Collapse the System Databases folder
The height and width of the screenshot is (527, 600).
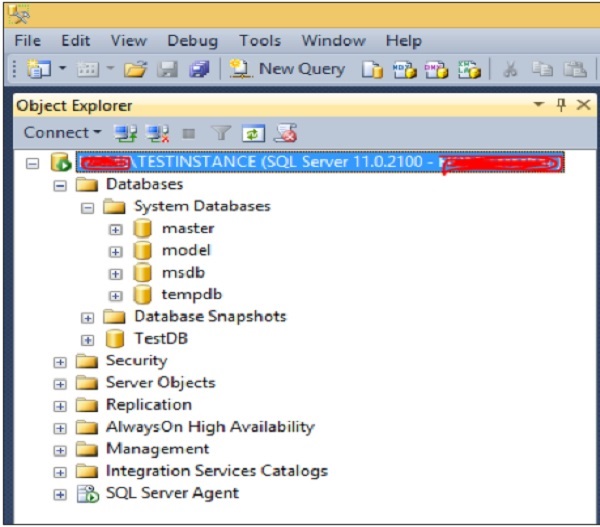coord(88,208)
